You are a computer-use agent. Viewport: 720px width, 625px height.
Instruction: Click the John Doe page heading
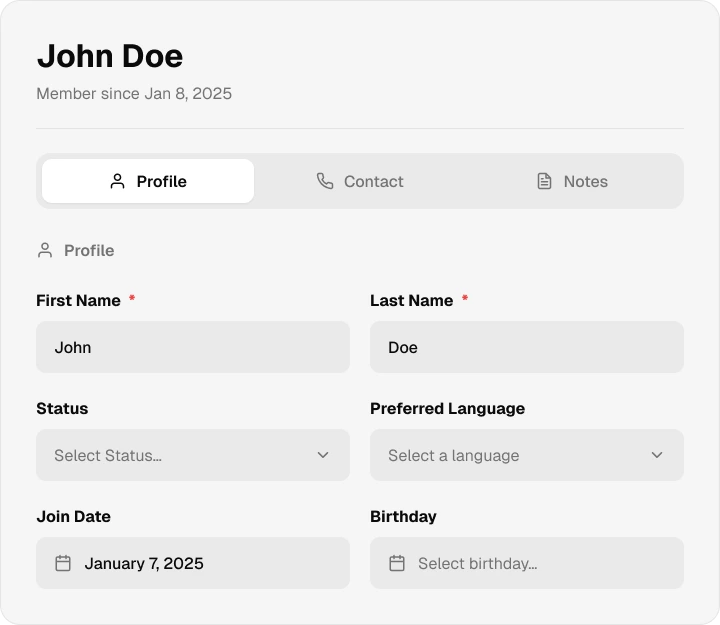click(x=110, y=56)
